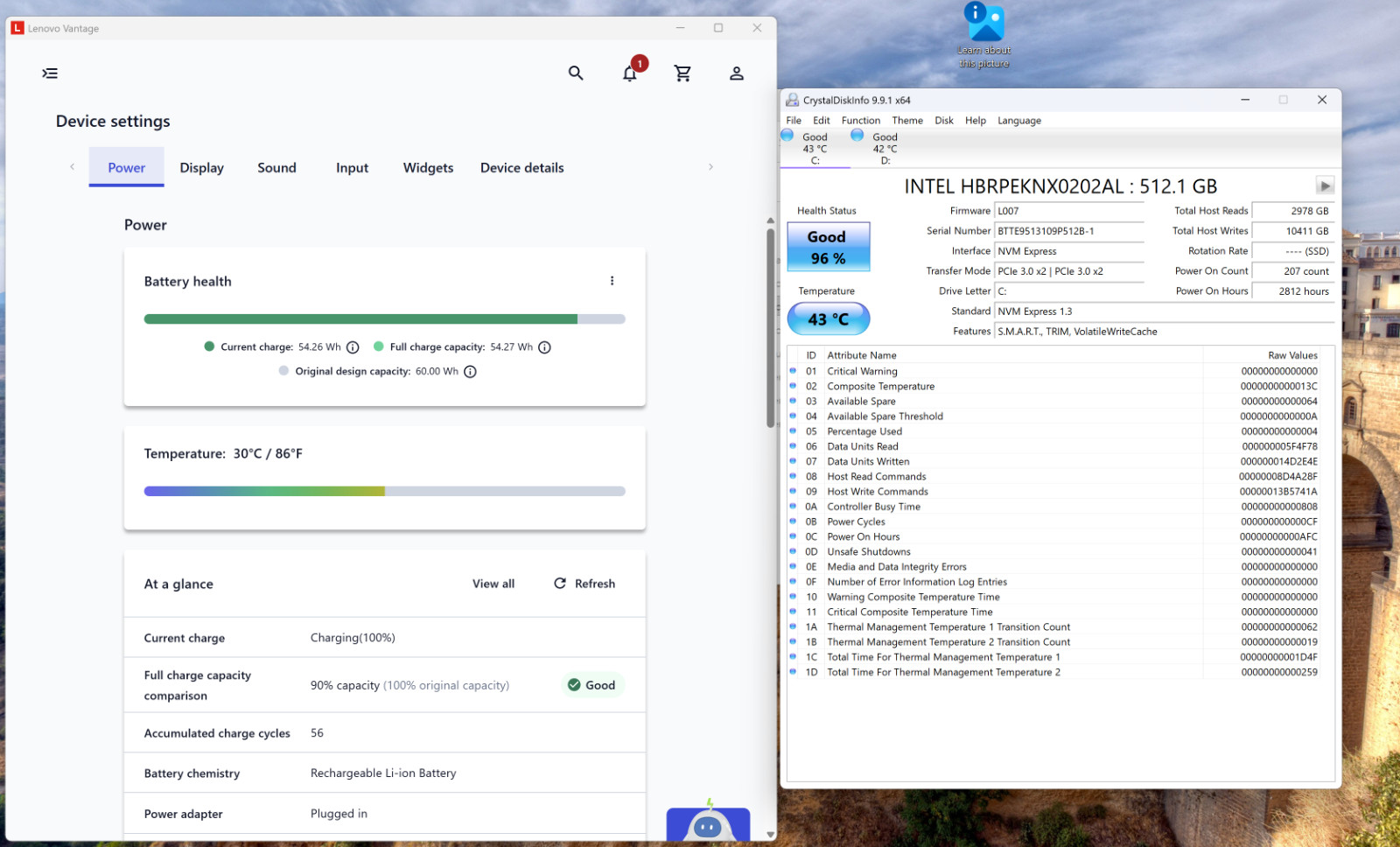
Task: Open the Theme menu in CrystalDiskInfo
Action: (x=907, y=121)
